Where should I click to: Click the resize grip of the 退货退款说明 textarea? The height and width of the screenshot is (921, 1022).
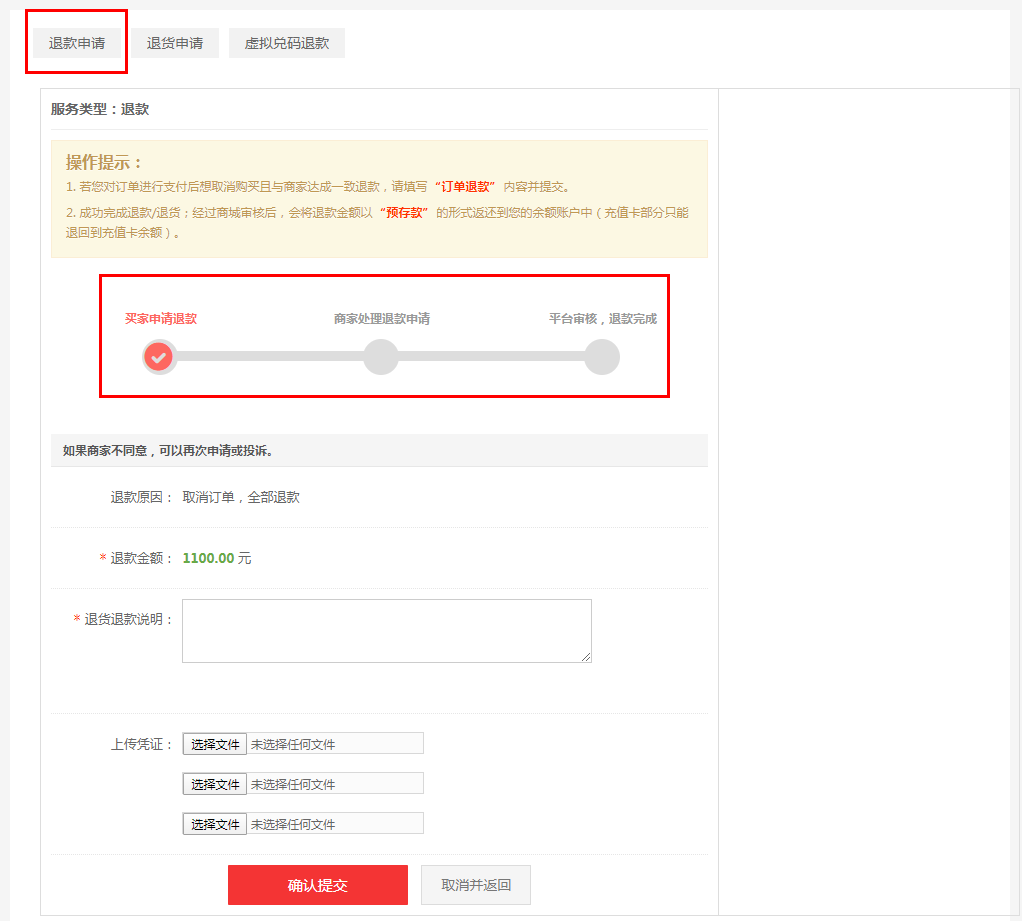tap(586, 657)
